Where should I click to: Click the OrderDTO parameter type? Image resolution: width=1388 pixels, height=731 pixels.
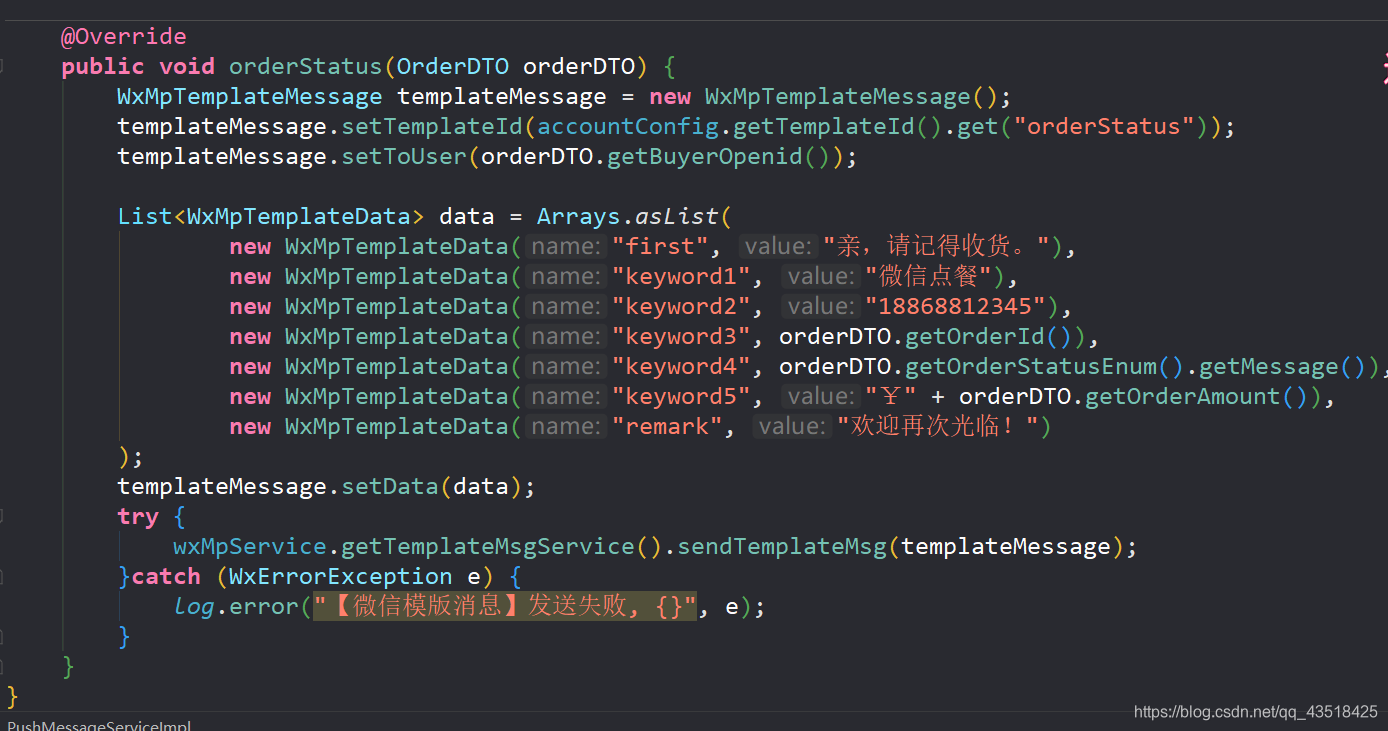pyautogui.click(x=453, y=67)
